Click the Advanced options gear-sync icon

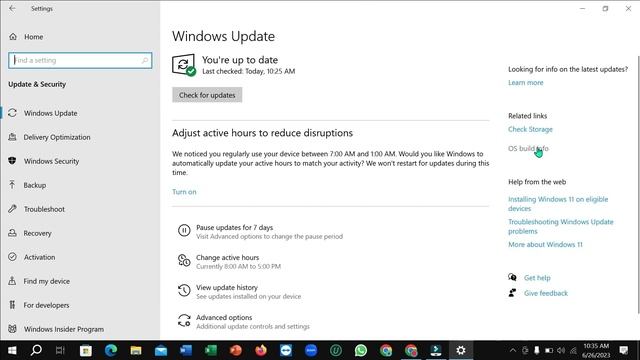pyautogui.click(x=184, y=320)
